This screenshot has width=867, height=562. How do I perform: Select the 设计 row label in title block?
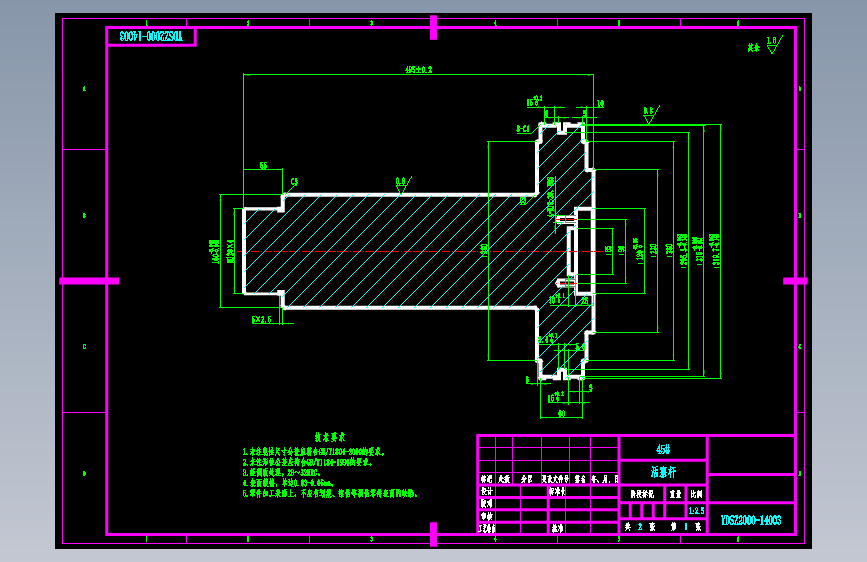(487, 491)
